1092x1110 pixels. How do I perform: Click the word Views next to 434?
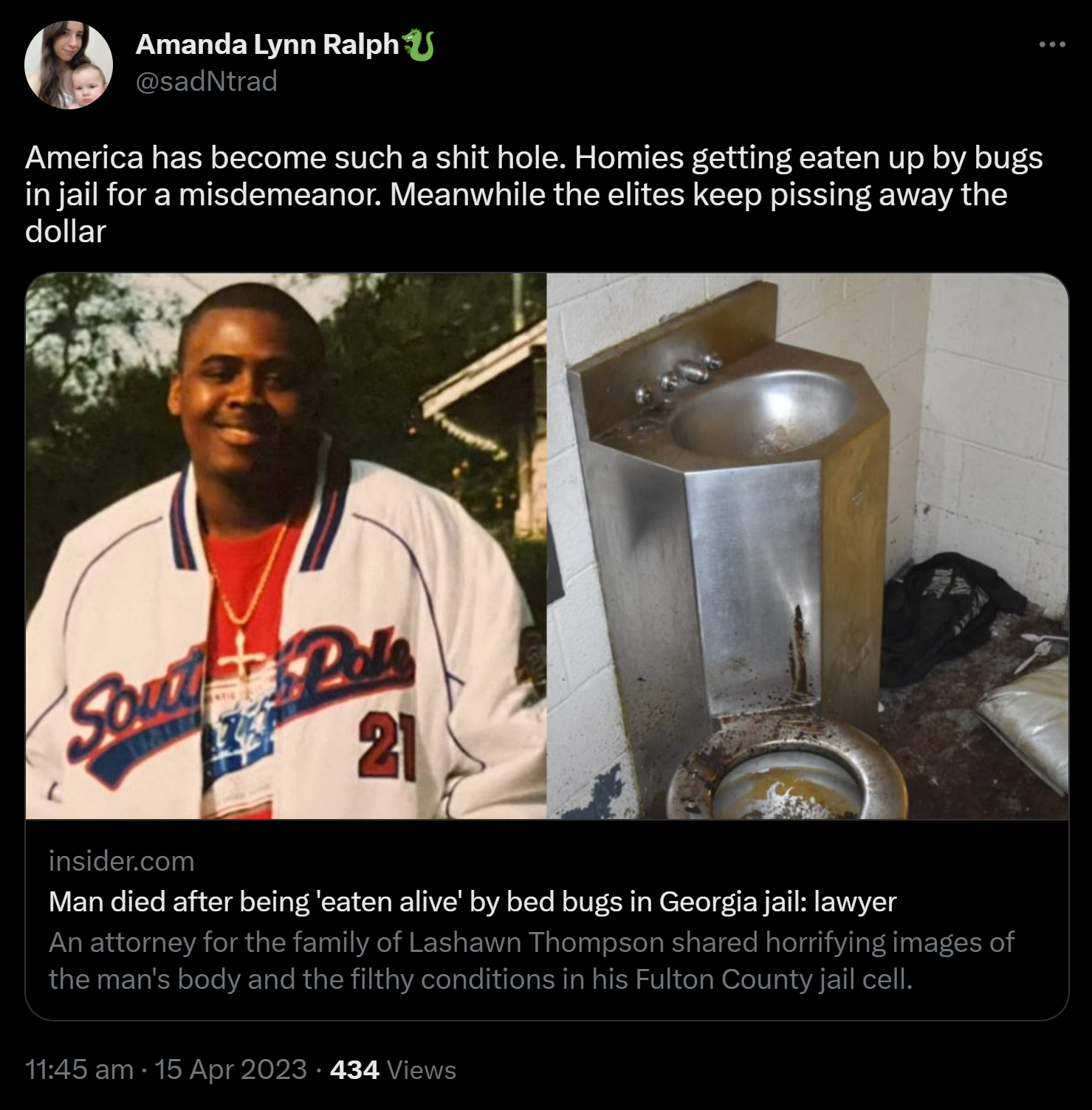point(422,1069)
